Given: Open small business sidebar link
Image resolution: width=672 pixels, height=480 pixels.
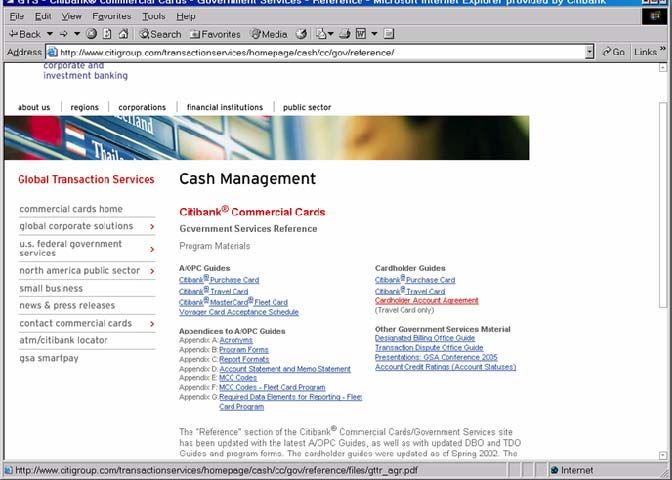Looking at the screenshot, I should 51,288.
